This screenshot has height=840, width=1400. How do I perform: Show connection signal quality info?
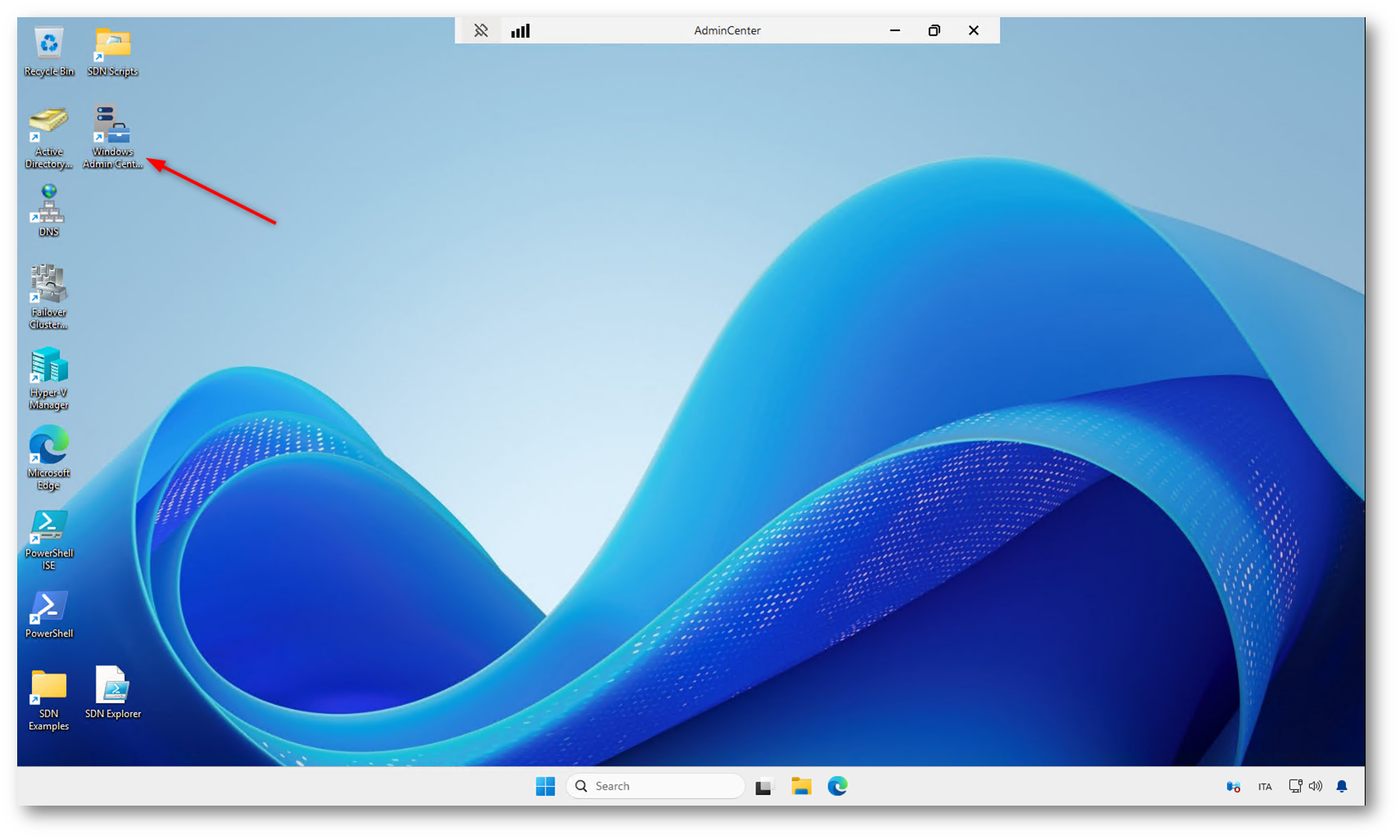click(x=520, y=30)
